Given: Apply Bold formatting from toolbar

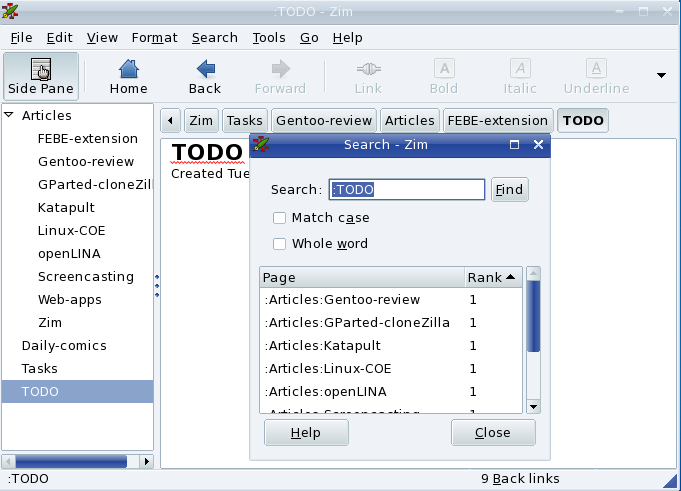Looking at the screenshot, I should tap(444, 76).
